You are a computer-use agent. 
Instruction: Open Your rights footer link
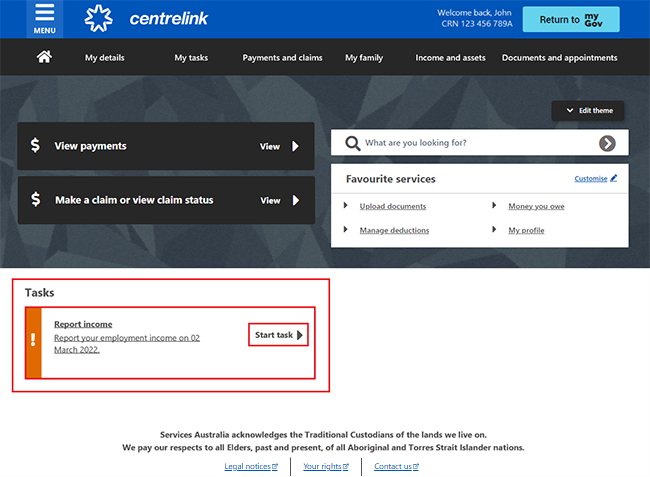click(326, 466)
